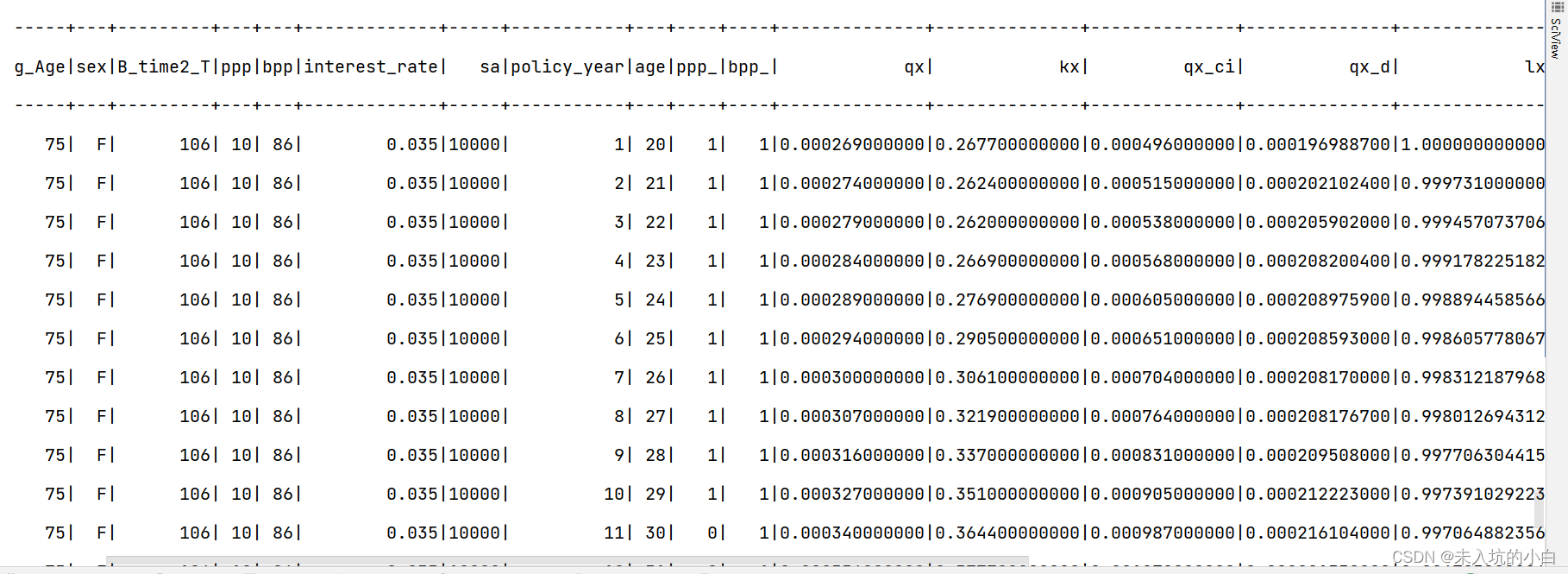Click the qx_d value 0.000208975900
The width and height of the screenshot is (1568, 574).
(x=1318, y=300)
